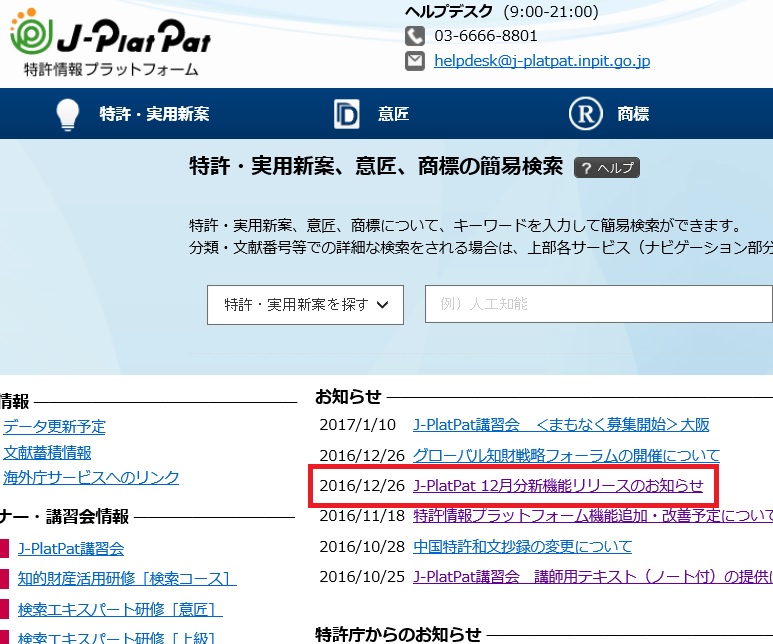Click the D design icon

pos(347,114)
